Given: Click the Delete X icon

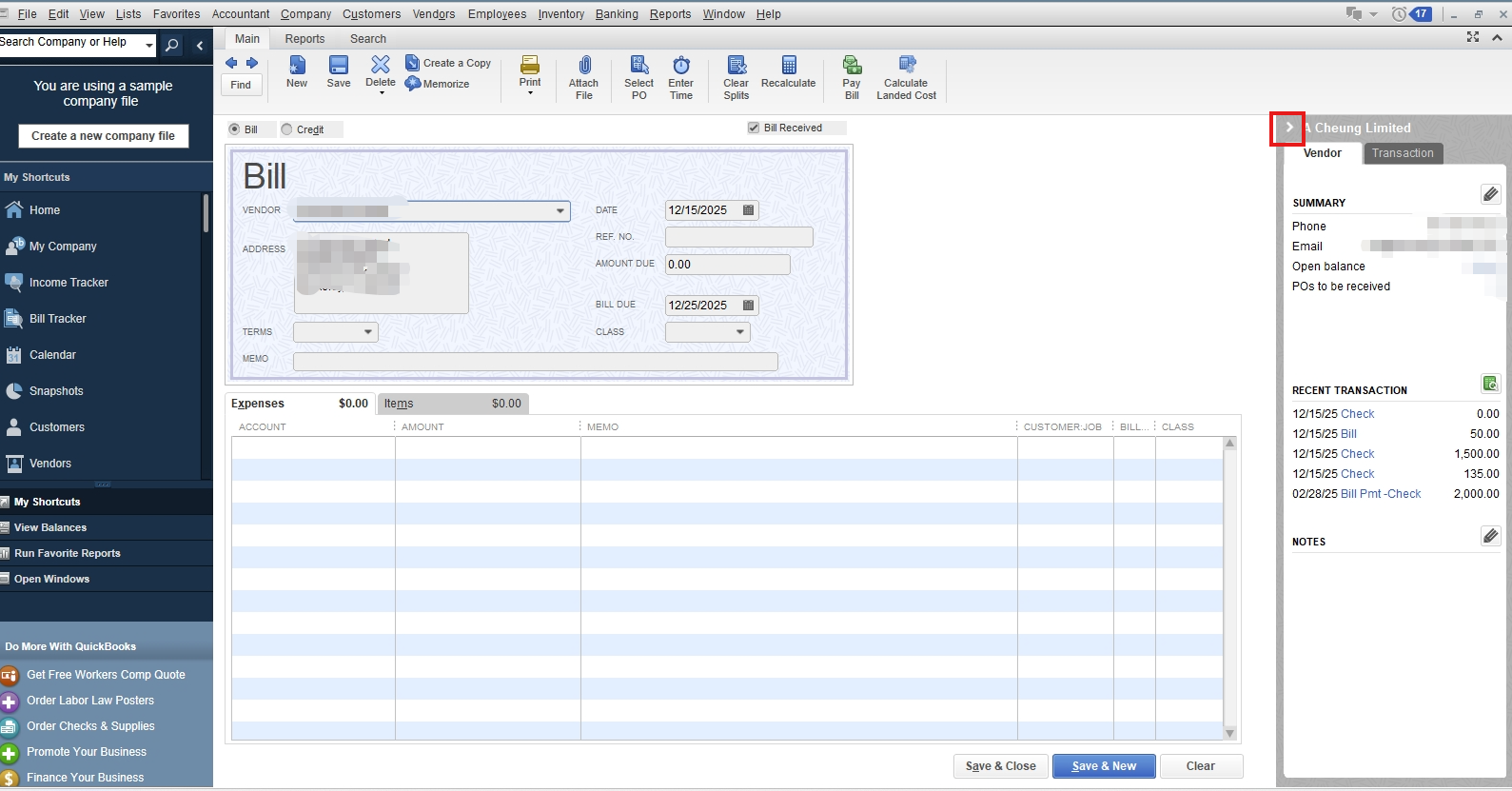Looking at the screenshot, I should 381,64.
